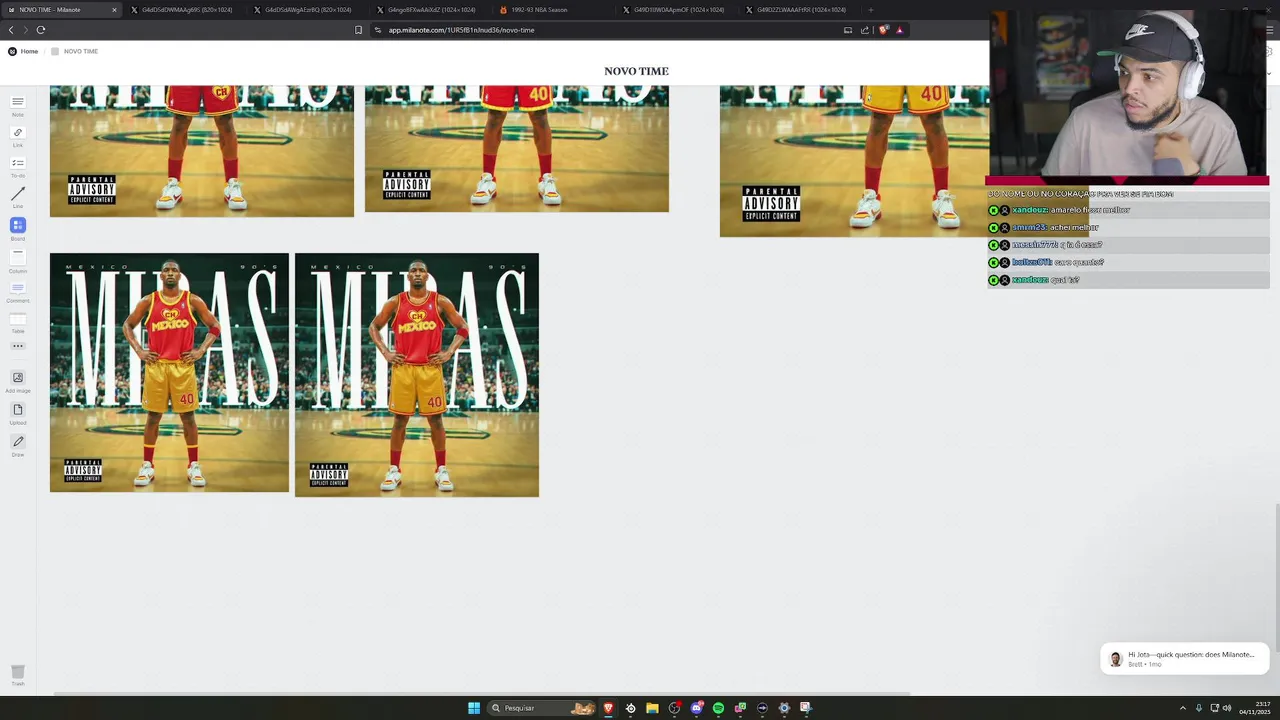Viewport: 1280px width, 720px height.
Task: Switch to G4dDSdDWMAAg69S image tab
Action: click(x=186, y=10)
